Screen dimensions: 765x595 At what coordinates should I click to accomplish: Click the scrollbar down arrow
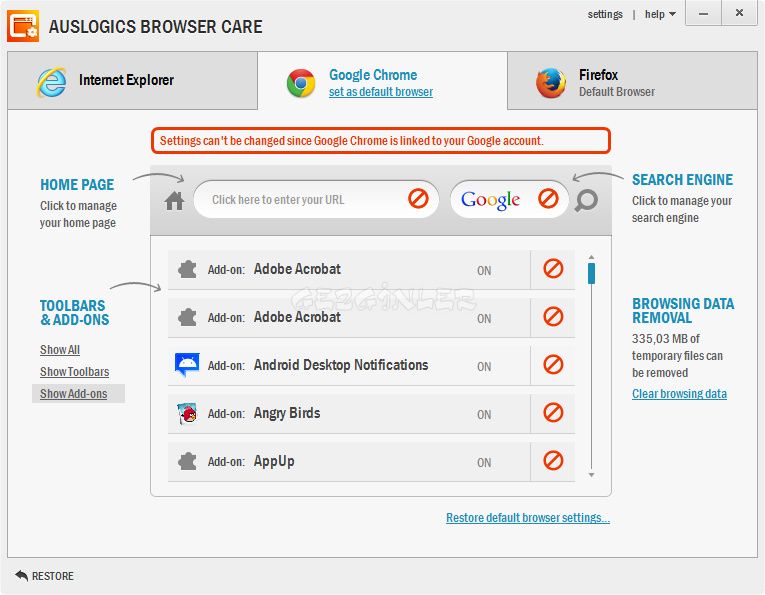[x=591, y=475]
